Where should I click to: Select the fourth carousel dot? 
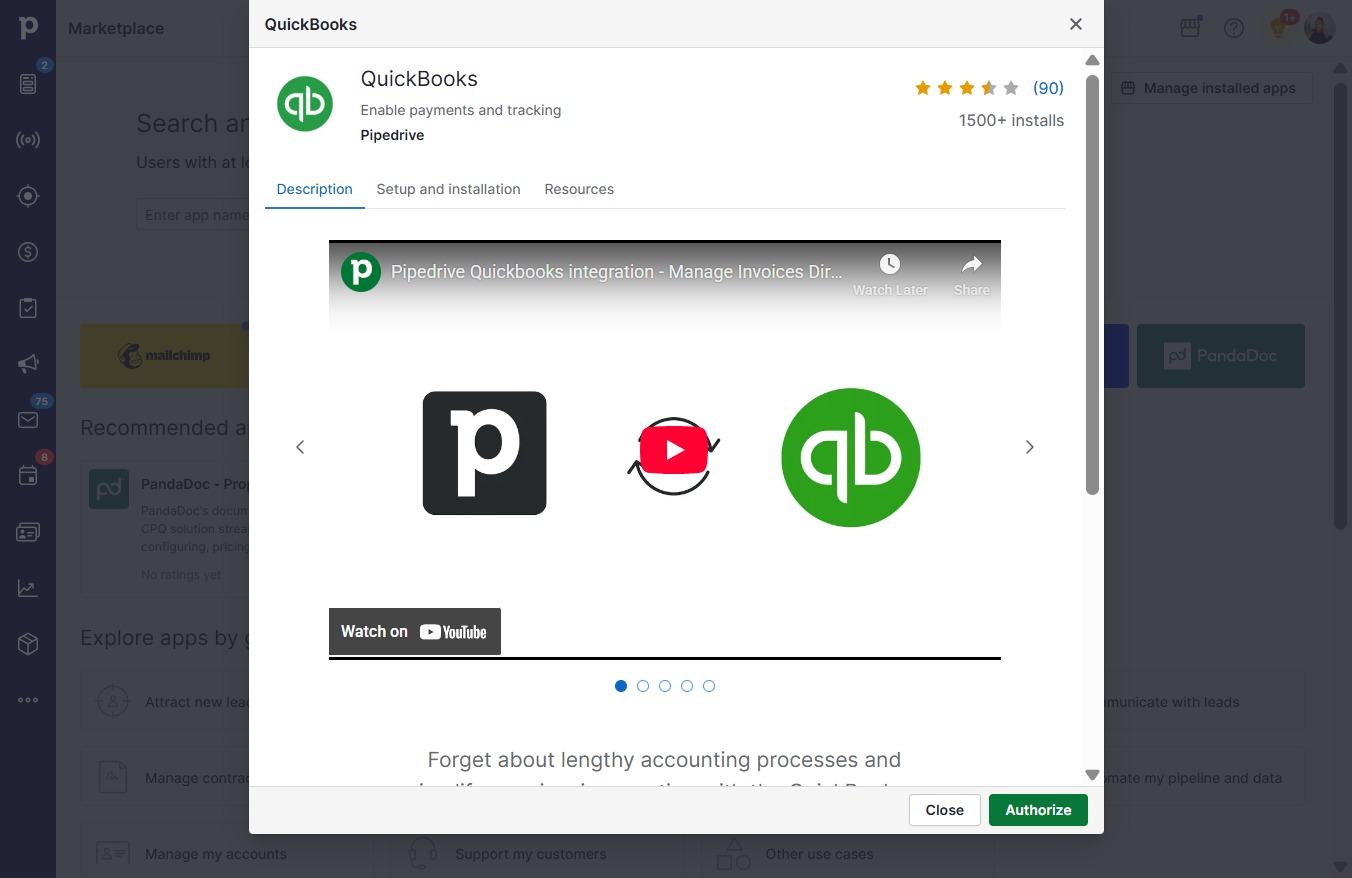687,686
